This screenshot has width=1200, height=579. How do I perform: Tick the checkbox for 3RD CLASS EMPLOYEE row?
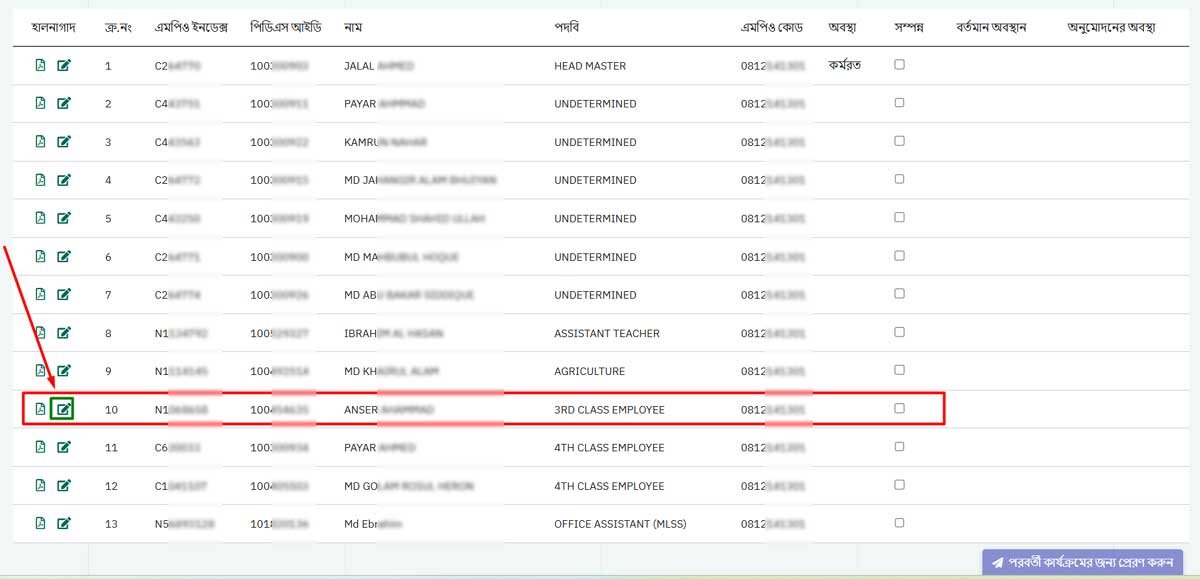pyautogui.click(x=899, y=408)
